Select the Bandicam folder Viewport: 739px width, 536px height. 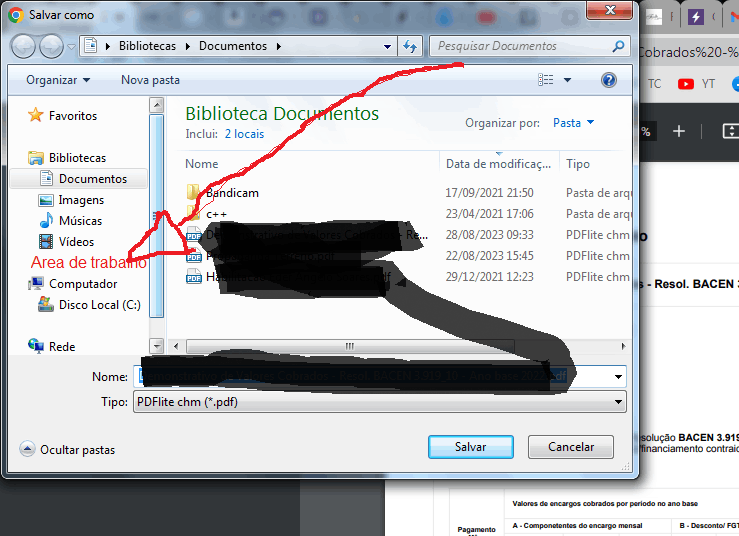232,193
